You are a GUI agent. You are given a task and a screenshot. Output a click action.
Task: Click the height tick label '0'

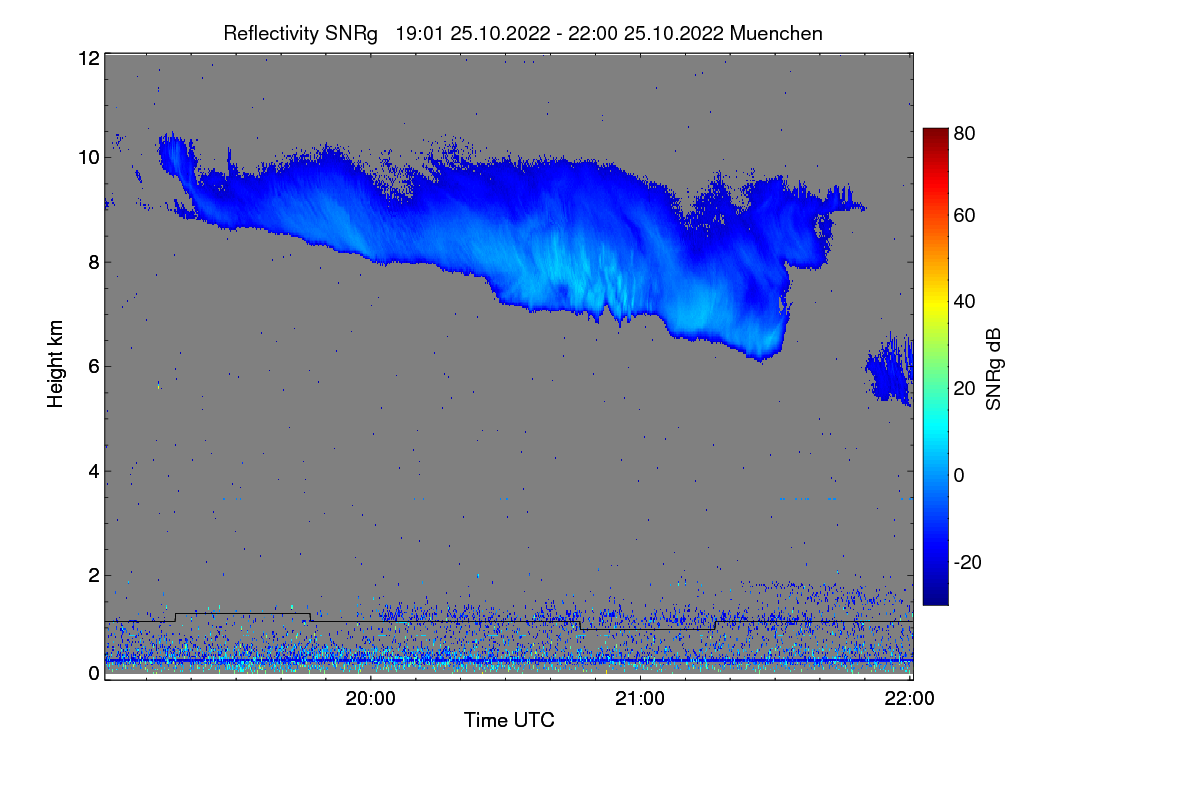(x=93, y=673)
